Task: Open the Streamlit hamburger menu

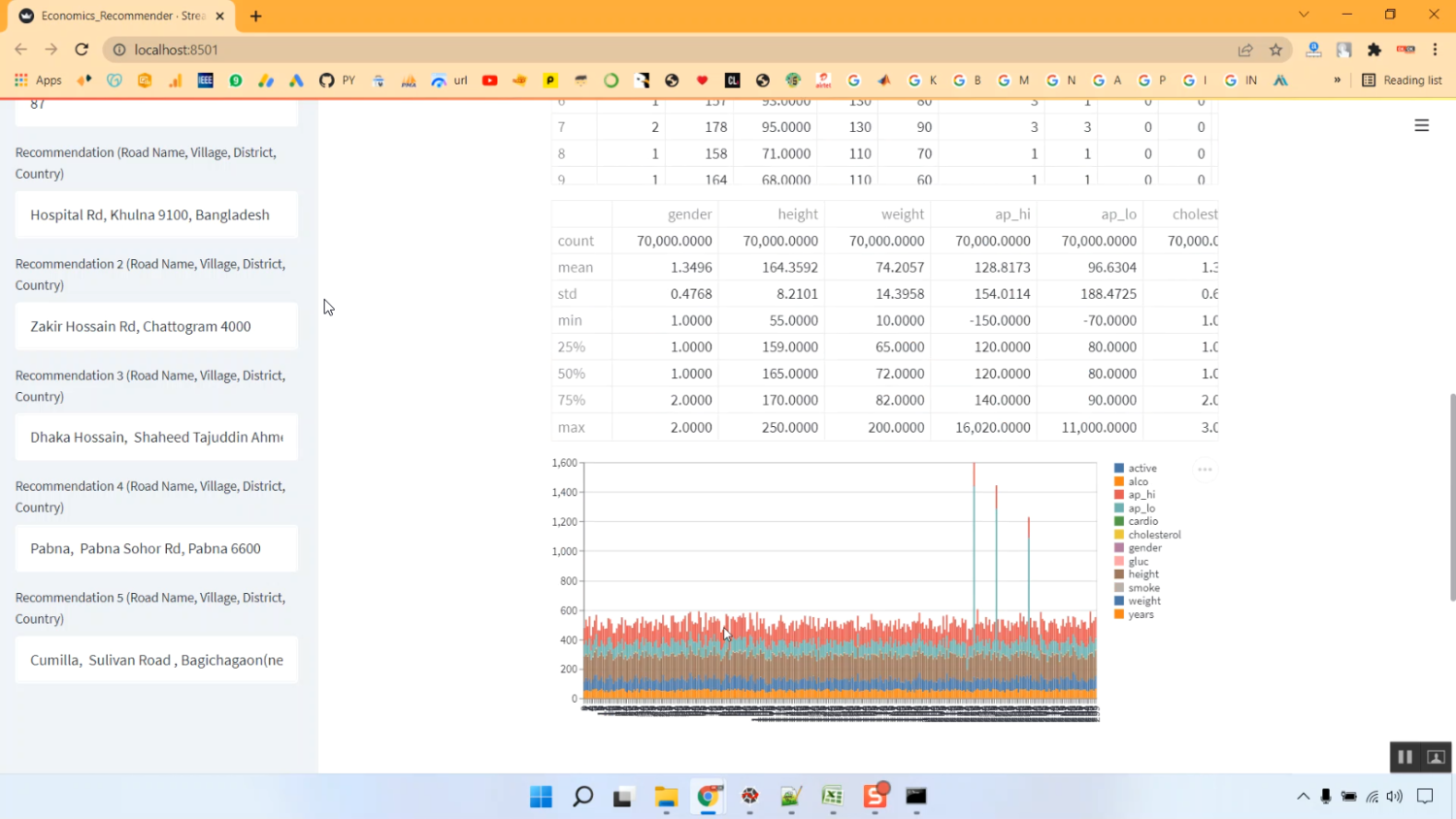Action: (x=1421, y=125)
